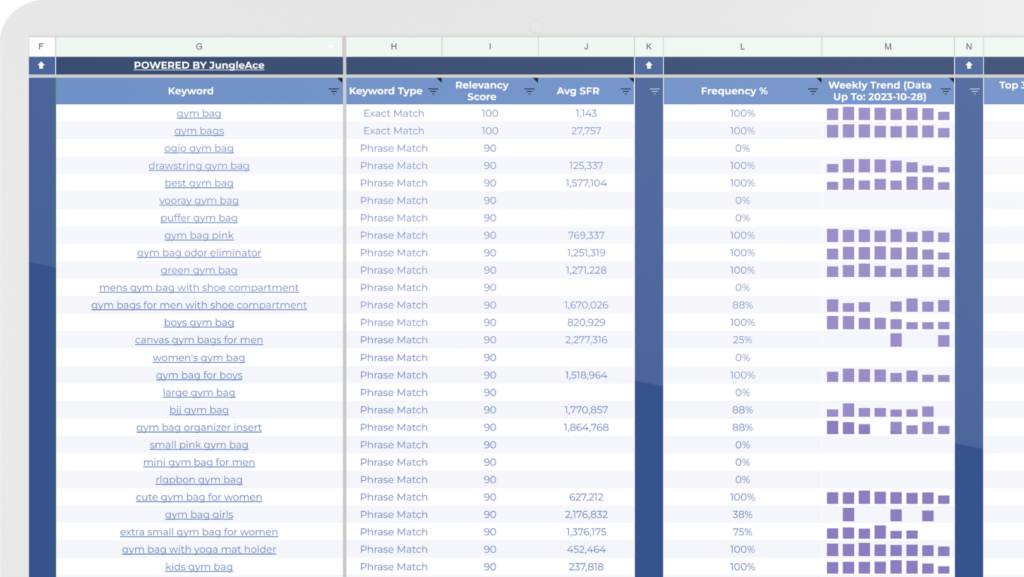Click the Avg SFR column filter icon
Screen dimensions: 1024x577
point(625,91)
